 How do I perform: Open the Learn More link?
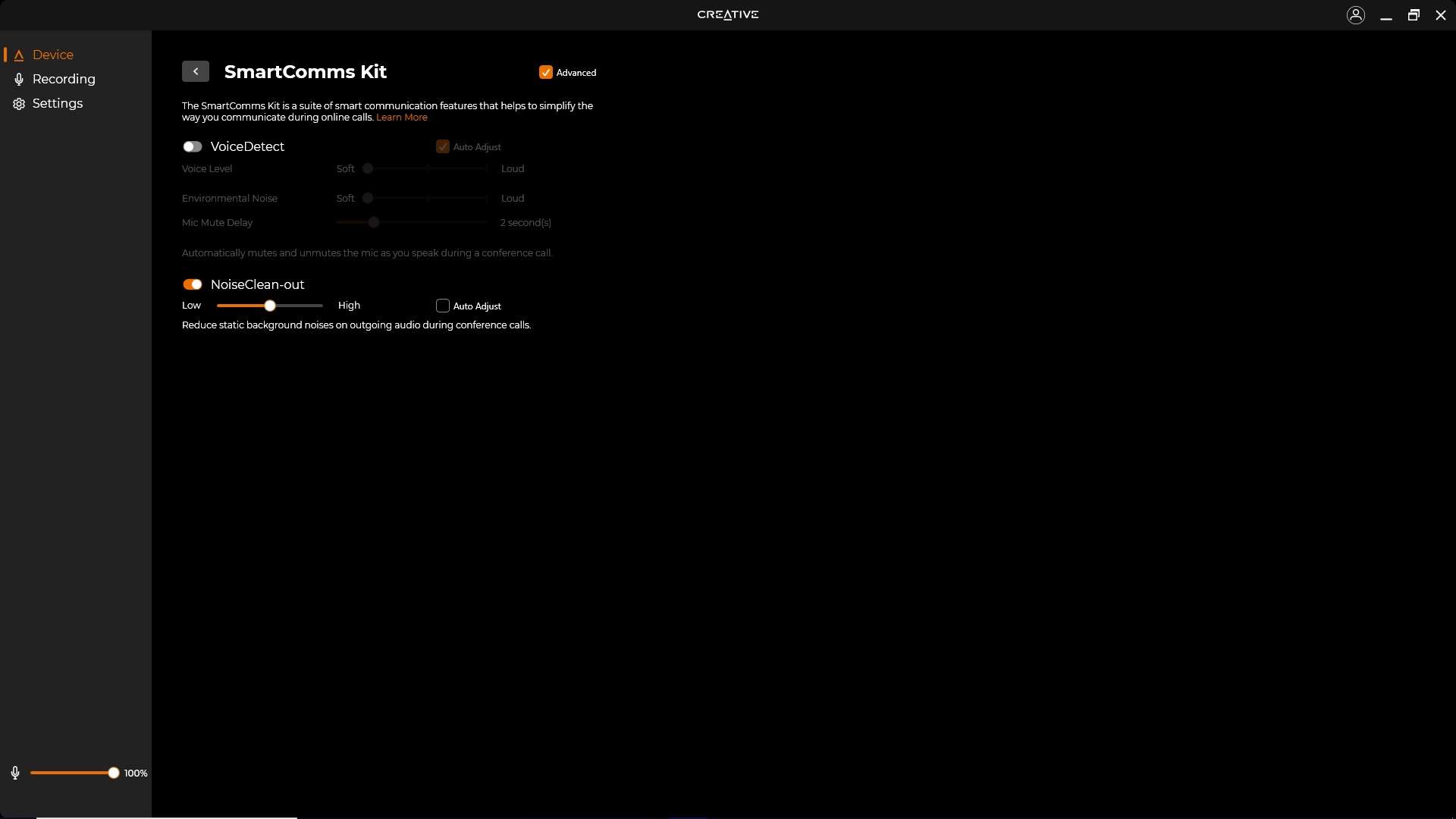pyautogui.click(x=402, y=118)
